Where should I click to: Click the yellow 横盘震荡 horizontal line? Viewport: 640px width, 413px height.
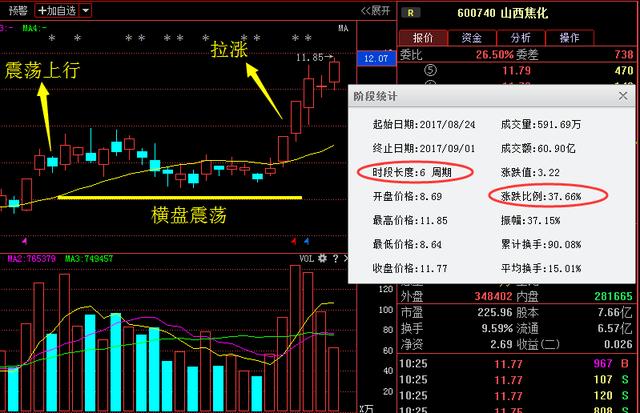(x=180, y=197)
